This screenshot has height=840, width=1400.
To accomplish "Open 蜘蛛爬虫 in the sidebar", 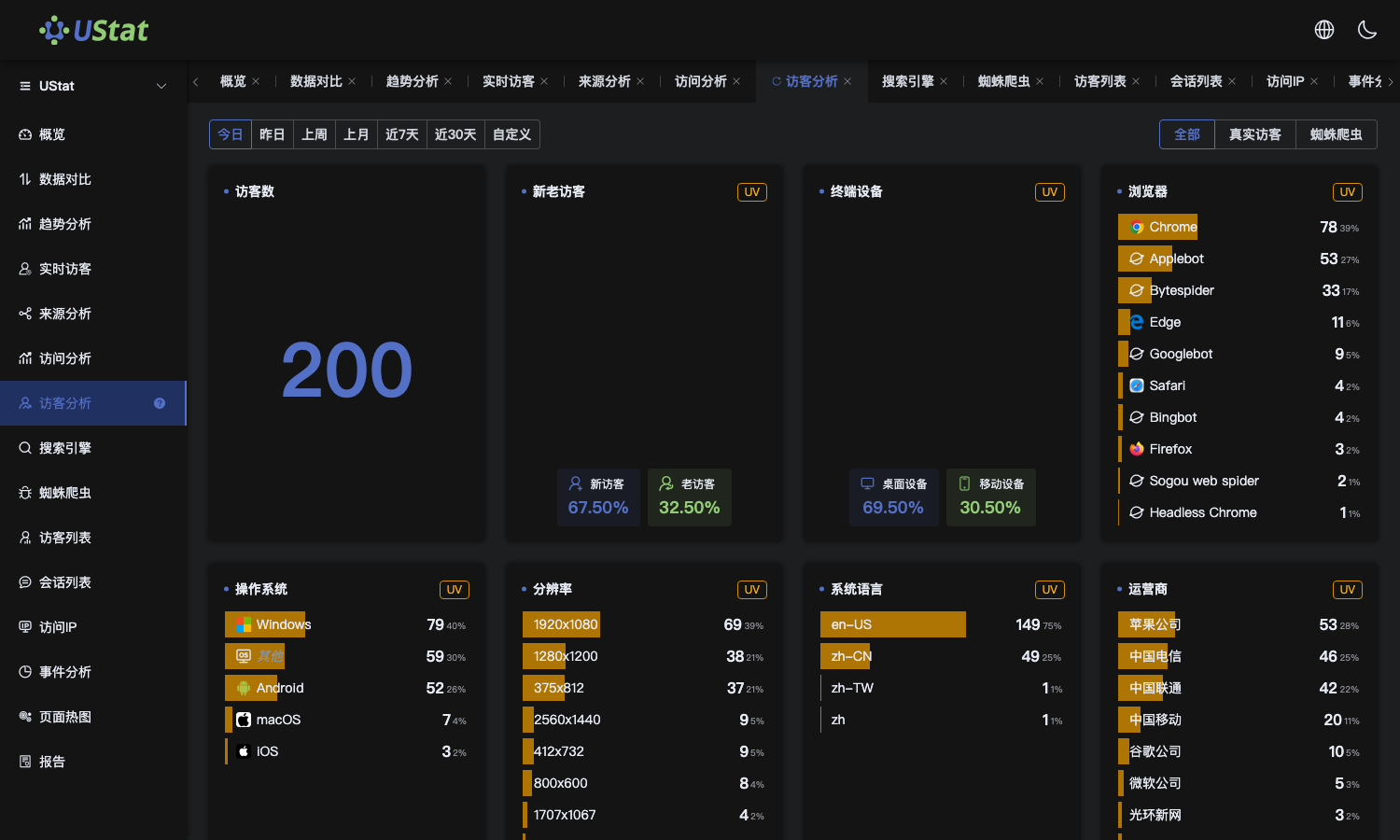I will click(x=93, y=493).
